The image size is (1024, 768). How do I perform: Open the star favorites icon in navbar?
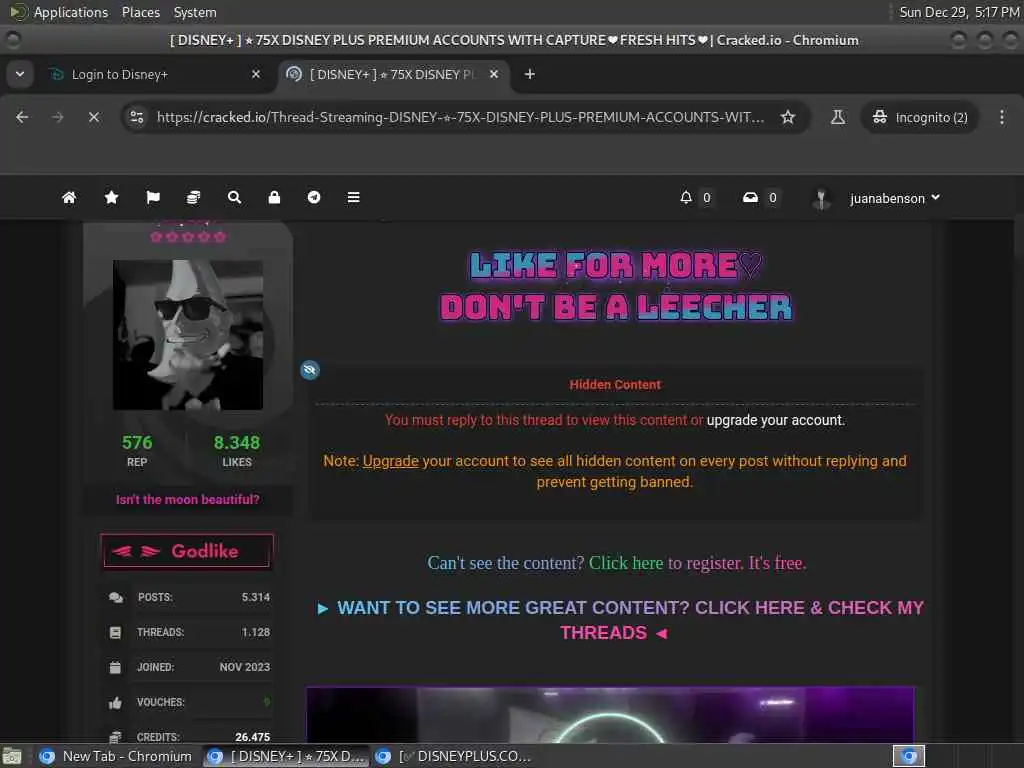click(112, 197)
